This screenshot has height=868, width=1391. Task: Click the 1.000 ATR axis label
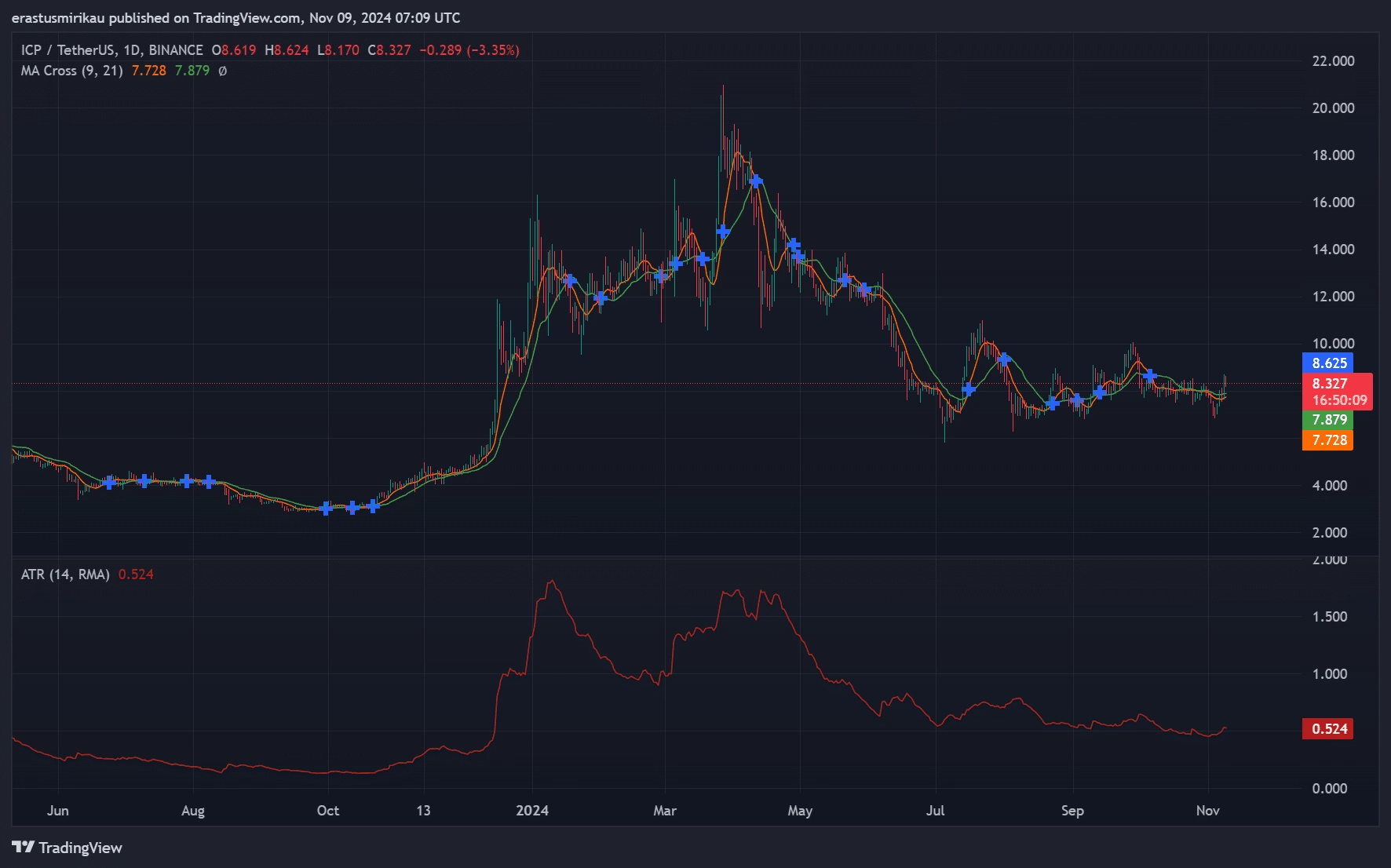click(x=1330, y=674)
